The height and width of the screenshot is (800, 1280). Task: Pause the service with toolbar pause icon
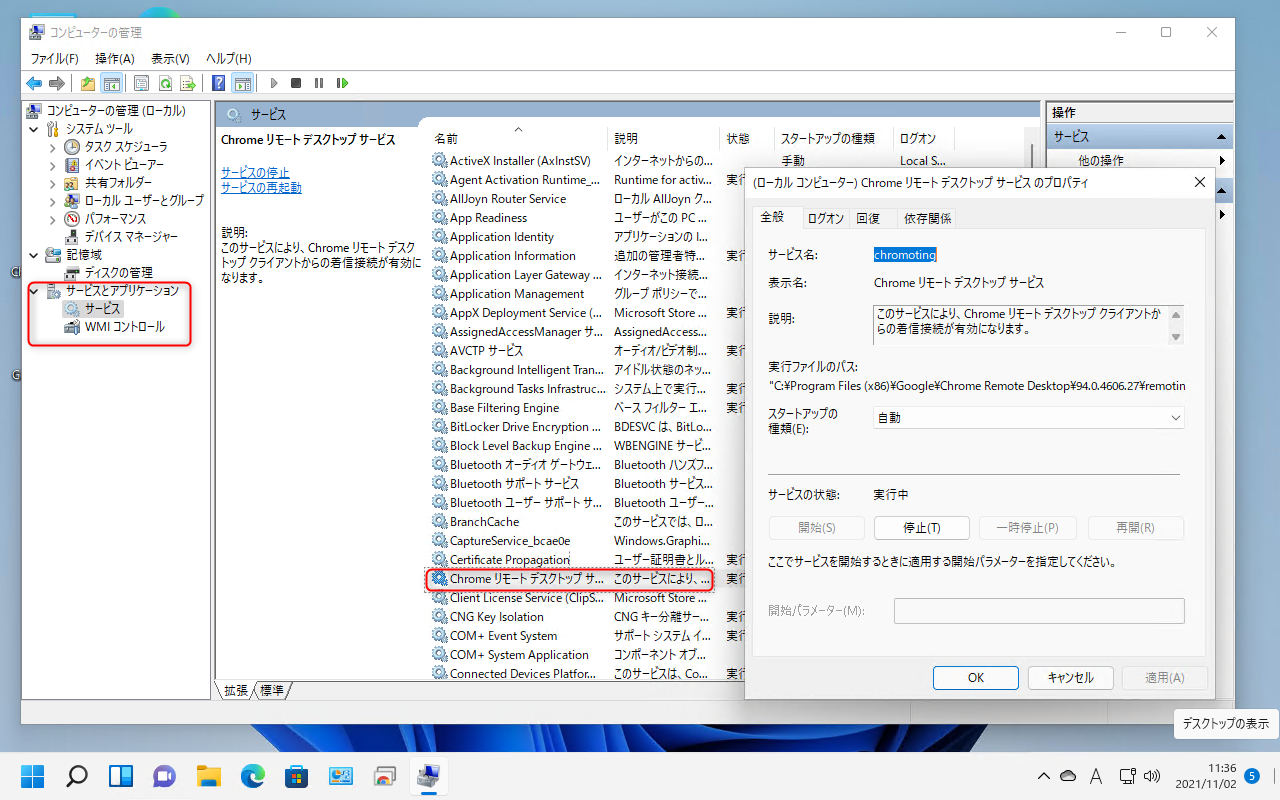click(319, 83)
